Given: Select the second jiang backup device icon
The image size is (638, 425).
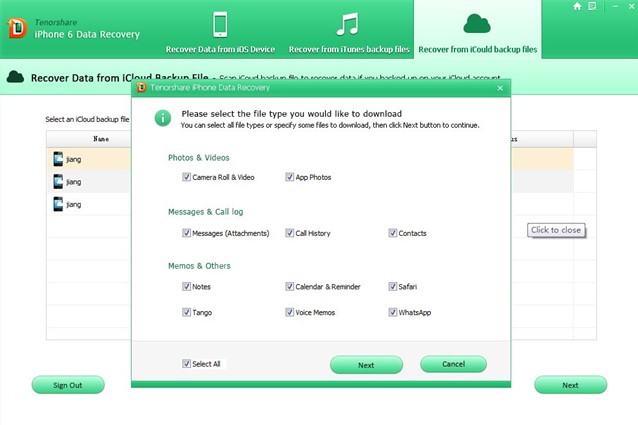Looking at the screenshot, I should pos(58,181).
